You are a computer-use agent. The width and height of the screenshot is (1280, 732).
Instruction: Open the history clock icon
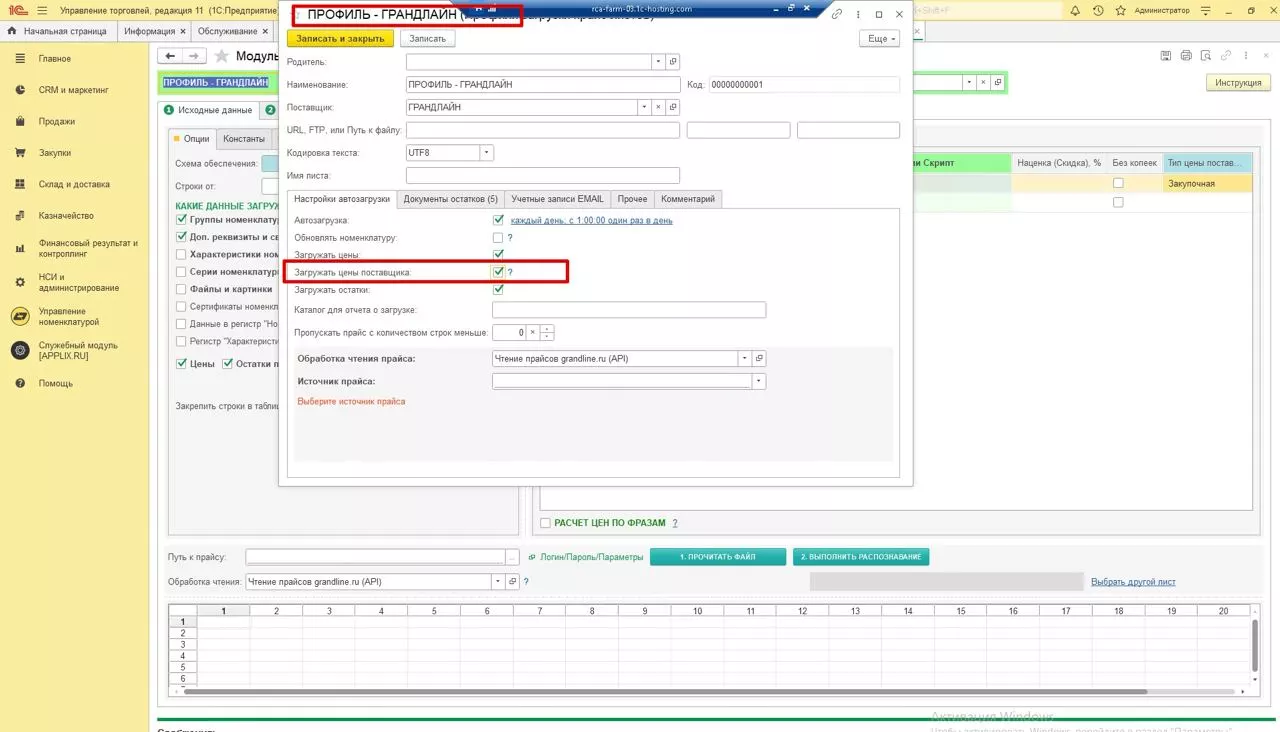(x=1098, y=10)
